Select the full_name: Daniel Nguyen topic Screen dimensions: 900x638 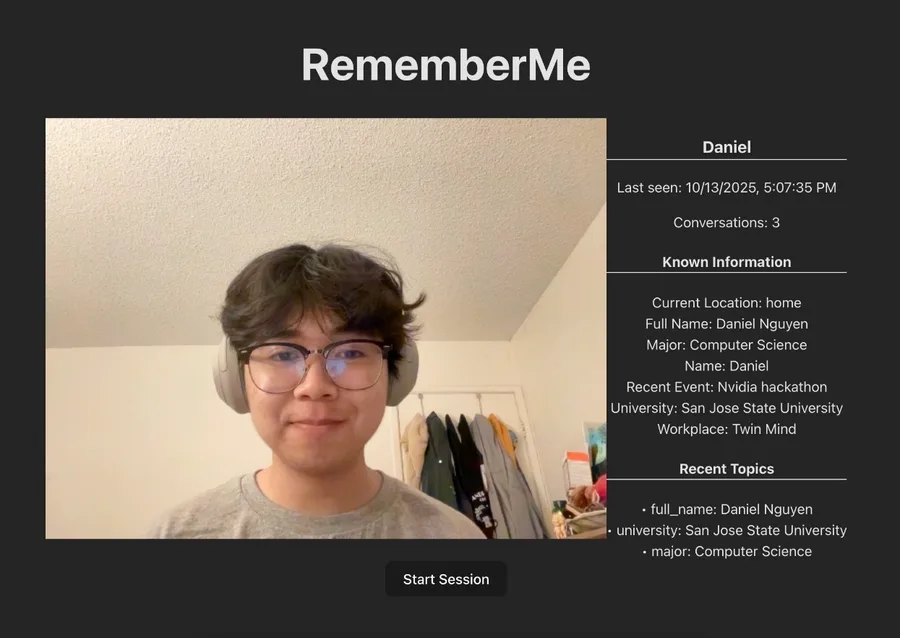coord(727,509)
